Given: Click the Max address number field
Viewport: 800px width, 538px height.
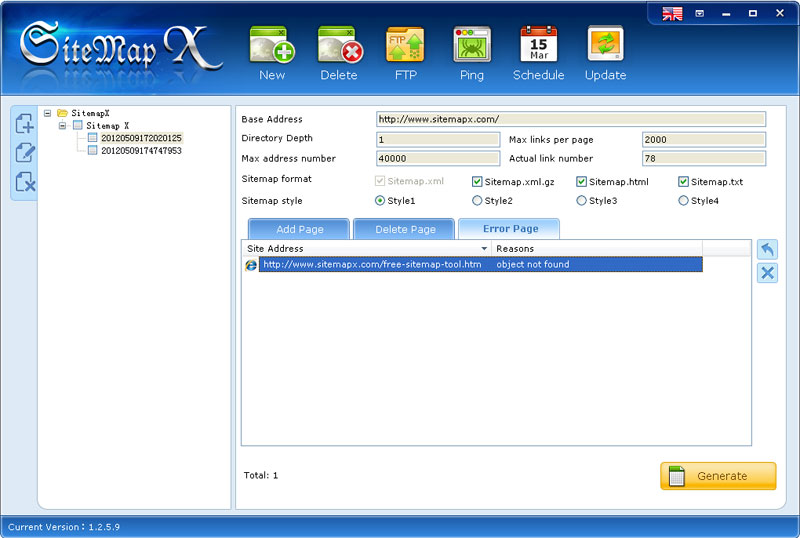Looking at the screenshot, I should [x=438, y=158].
